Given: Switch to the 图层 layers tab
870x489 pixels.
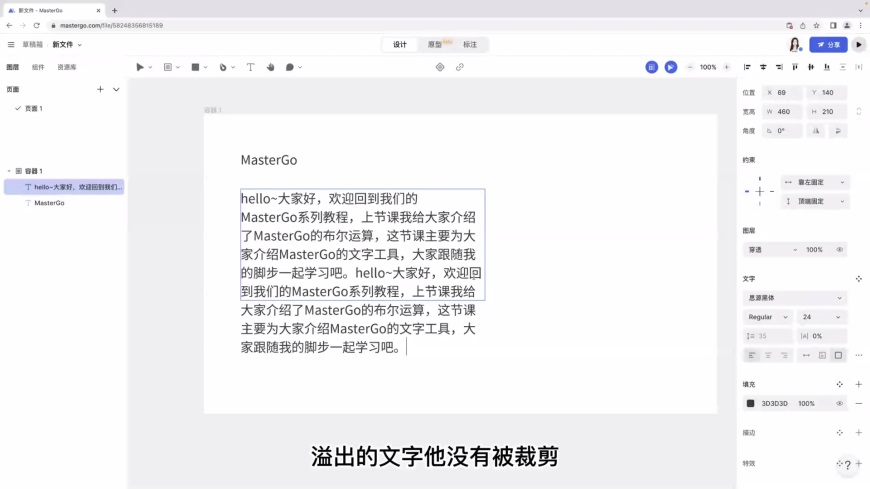Looking at the screenshot, I should [13, 67].
